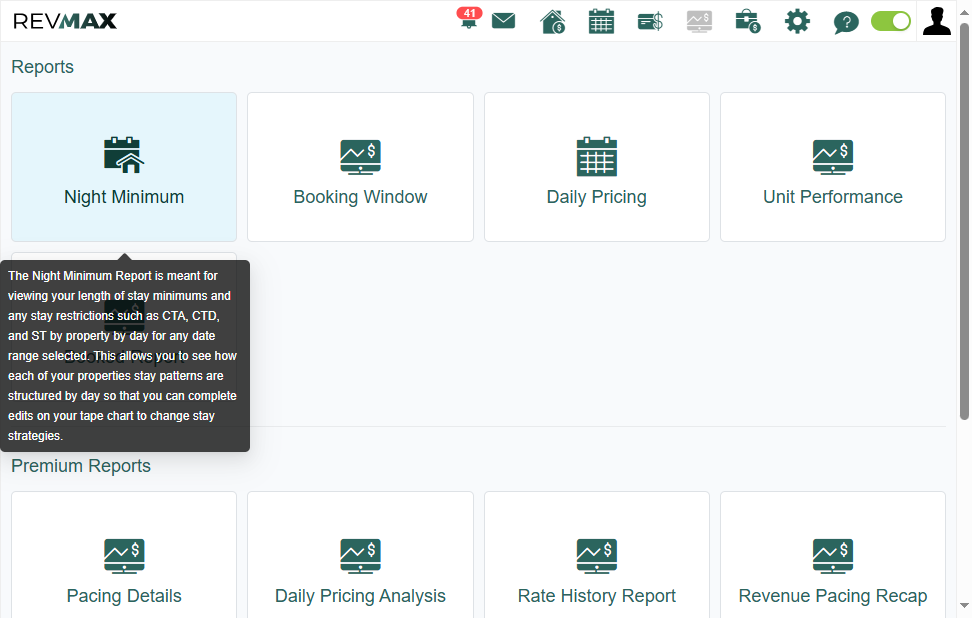Image resolution: width=972 pixels, height=618 pixels.
Task: Click the vertical scrollbar thumb
Action: (964, 222)
